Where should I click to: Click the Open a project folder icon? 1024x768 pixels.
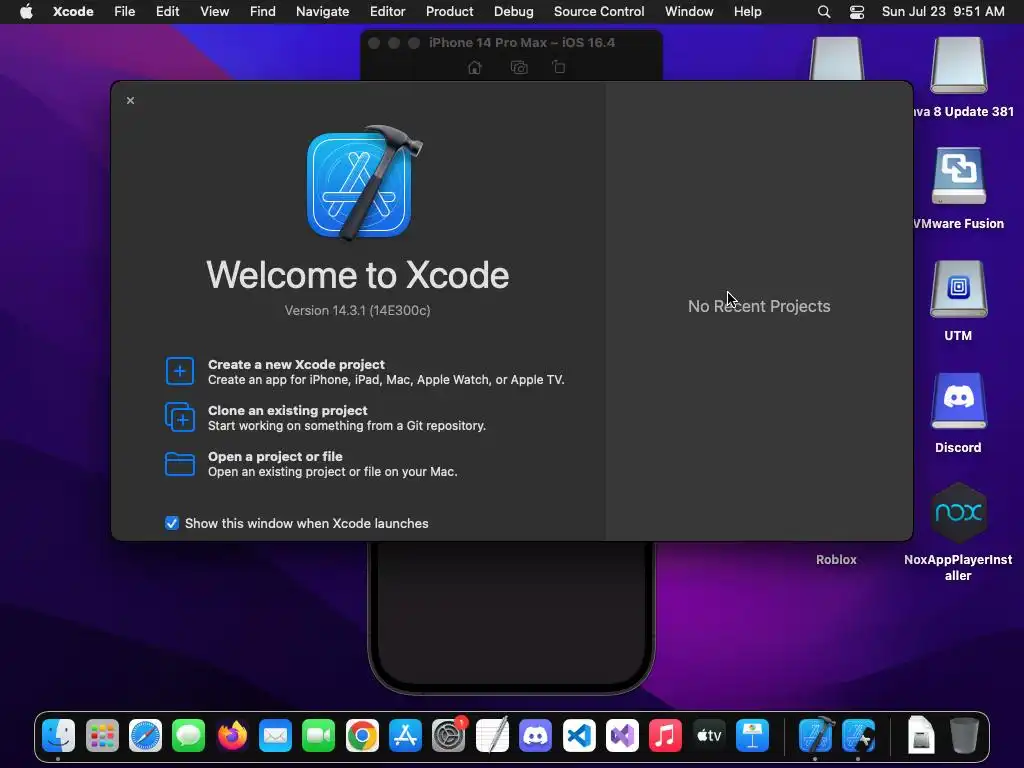click(180, 464)
